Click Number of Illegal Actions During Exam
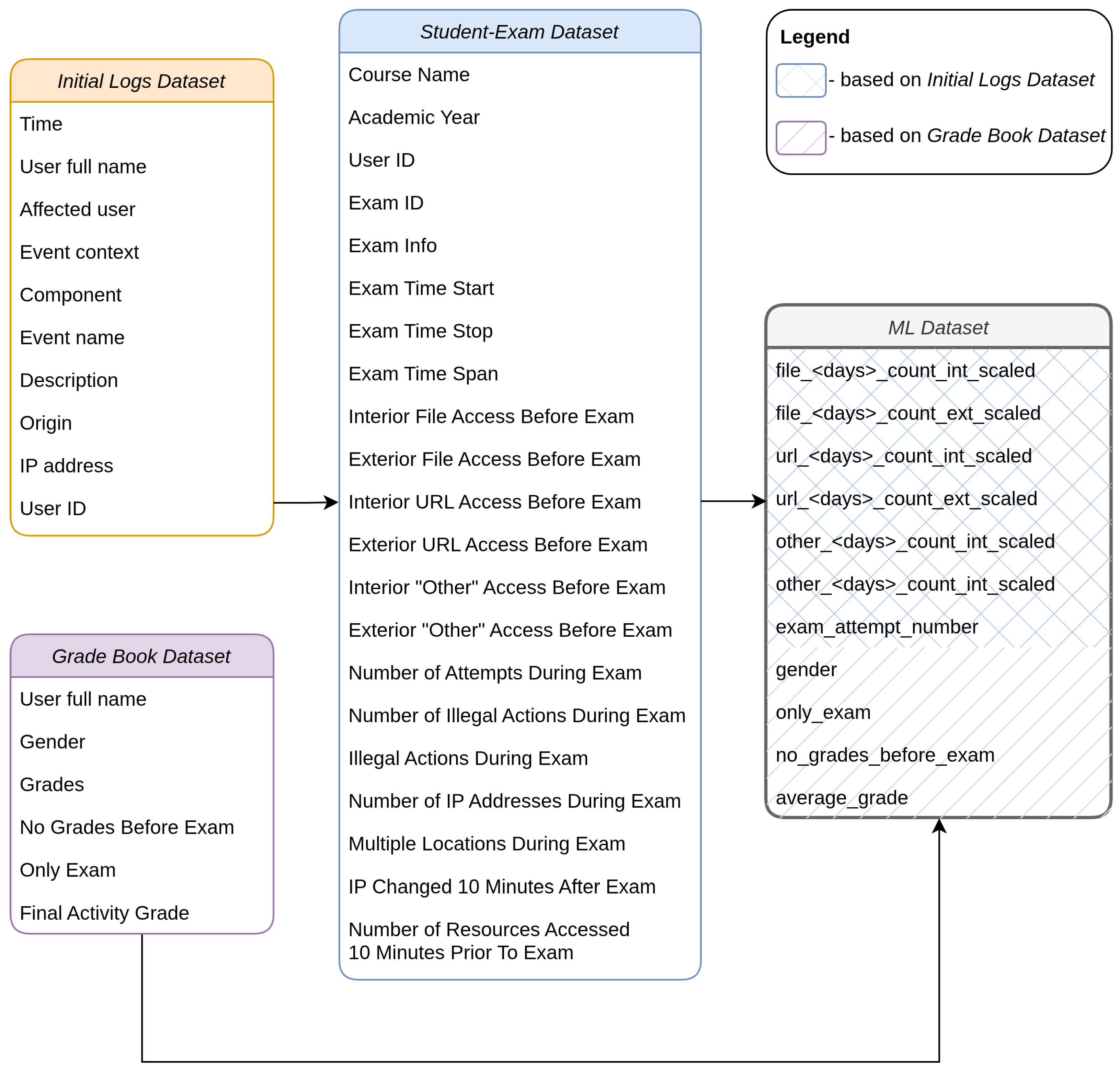This screenshot has height=1073, width=1120. 517,715
